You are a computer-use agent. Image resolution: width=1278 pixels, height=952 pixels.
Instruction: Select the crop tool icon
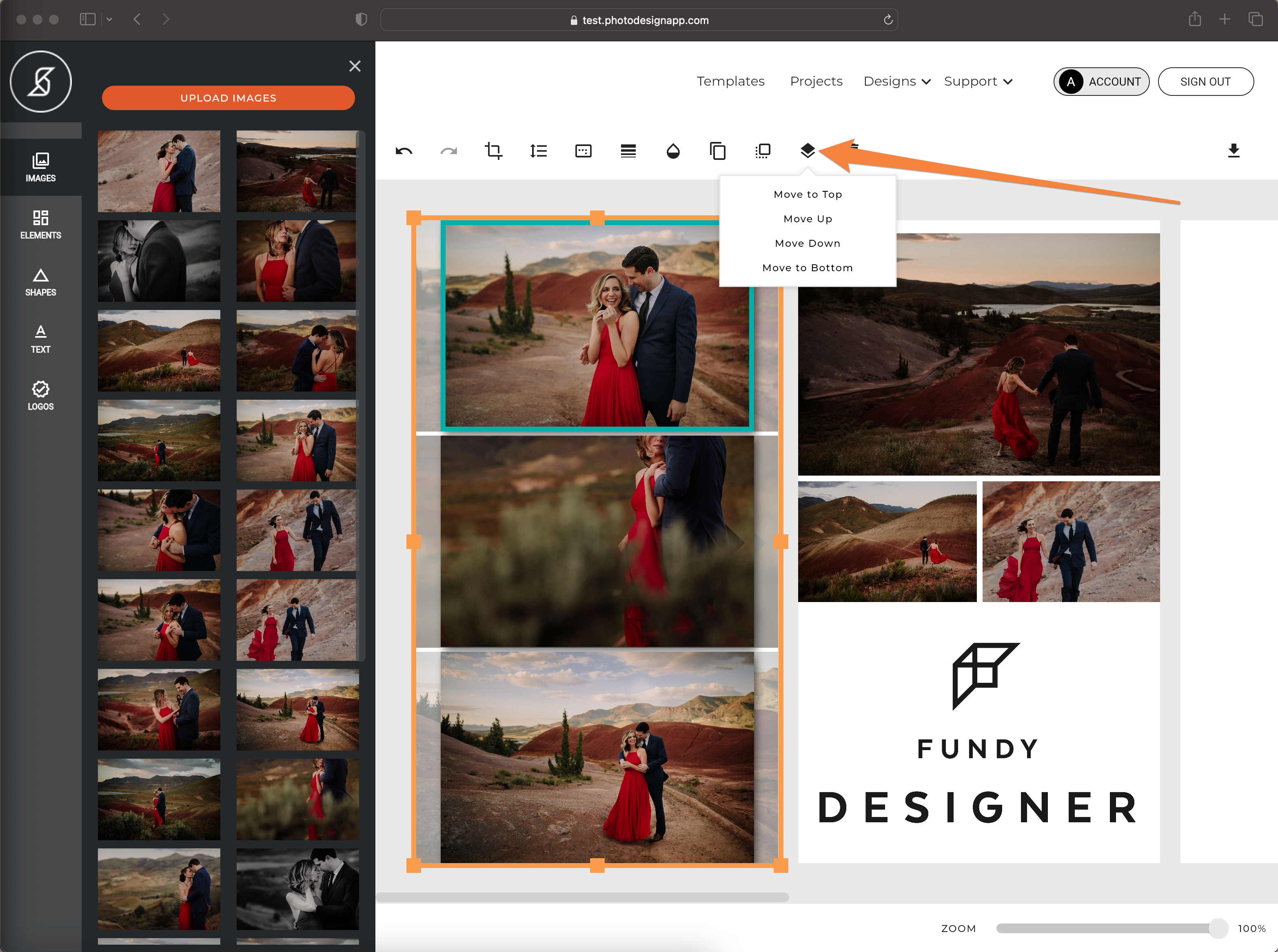(x=493, y=151)
